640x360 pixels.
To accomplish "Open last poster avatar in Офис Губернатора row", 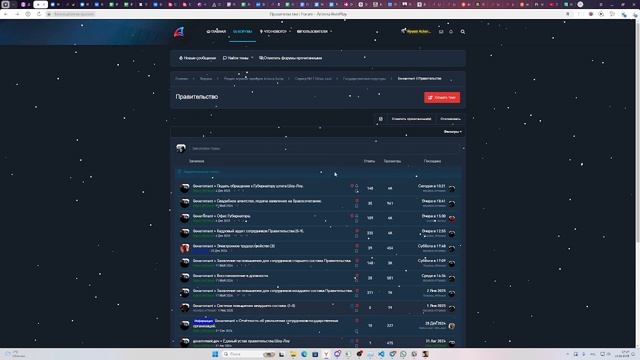I will tap(452, 218).
